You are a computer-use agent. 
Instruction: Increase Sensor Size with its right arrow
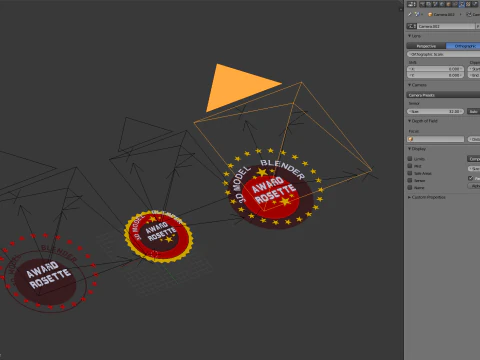(461, 111)
